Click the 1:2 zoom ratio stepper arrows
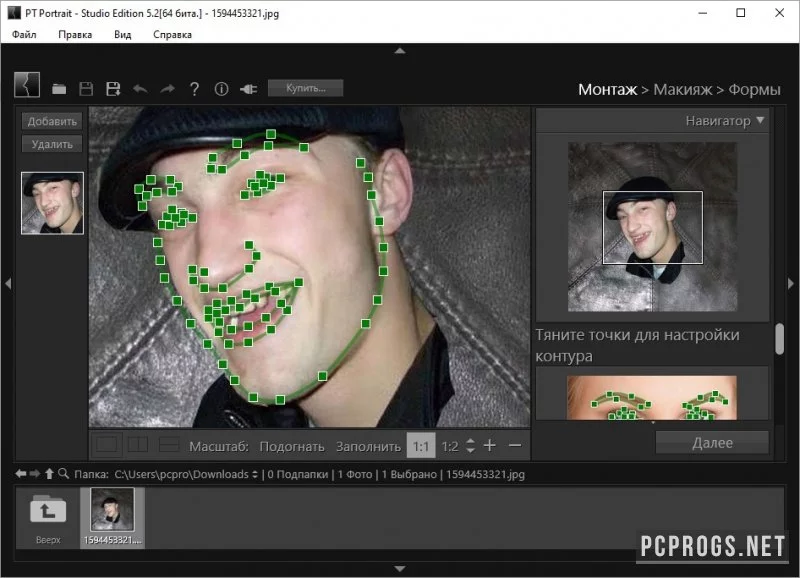The width and height of the screenshot is (800, 578). pyautogui.click(x=470, y=446)
